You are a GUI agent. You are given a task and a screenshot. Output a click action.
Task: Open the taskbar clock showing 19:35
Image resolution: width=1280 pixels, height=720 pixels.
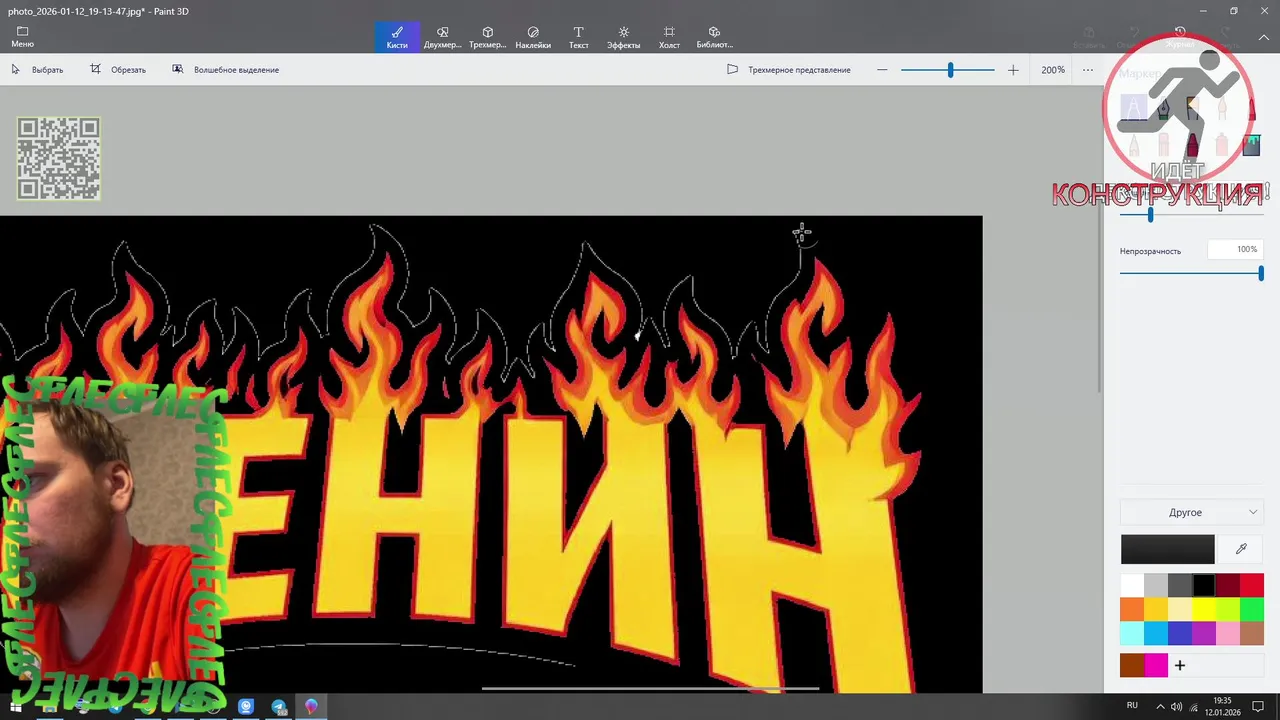[1223, 706]
